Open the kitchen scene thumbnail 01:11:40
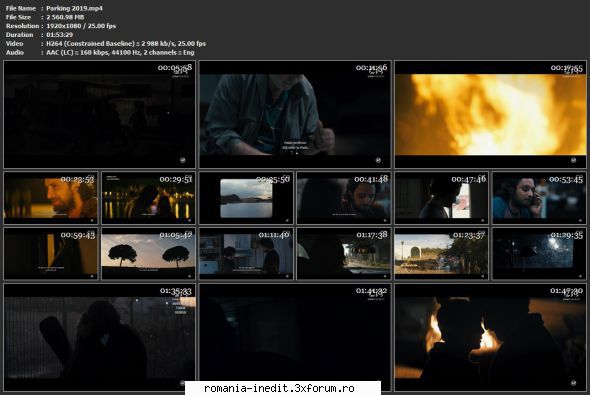Screen dimensions: 590x395 pyautogui.click(x=246, y=254)
